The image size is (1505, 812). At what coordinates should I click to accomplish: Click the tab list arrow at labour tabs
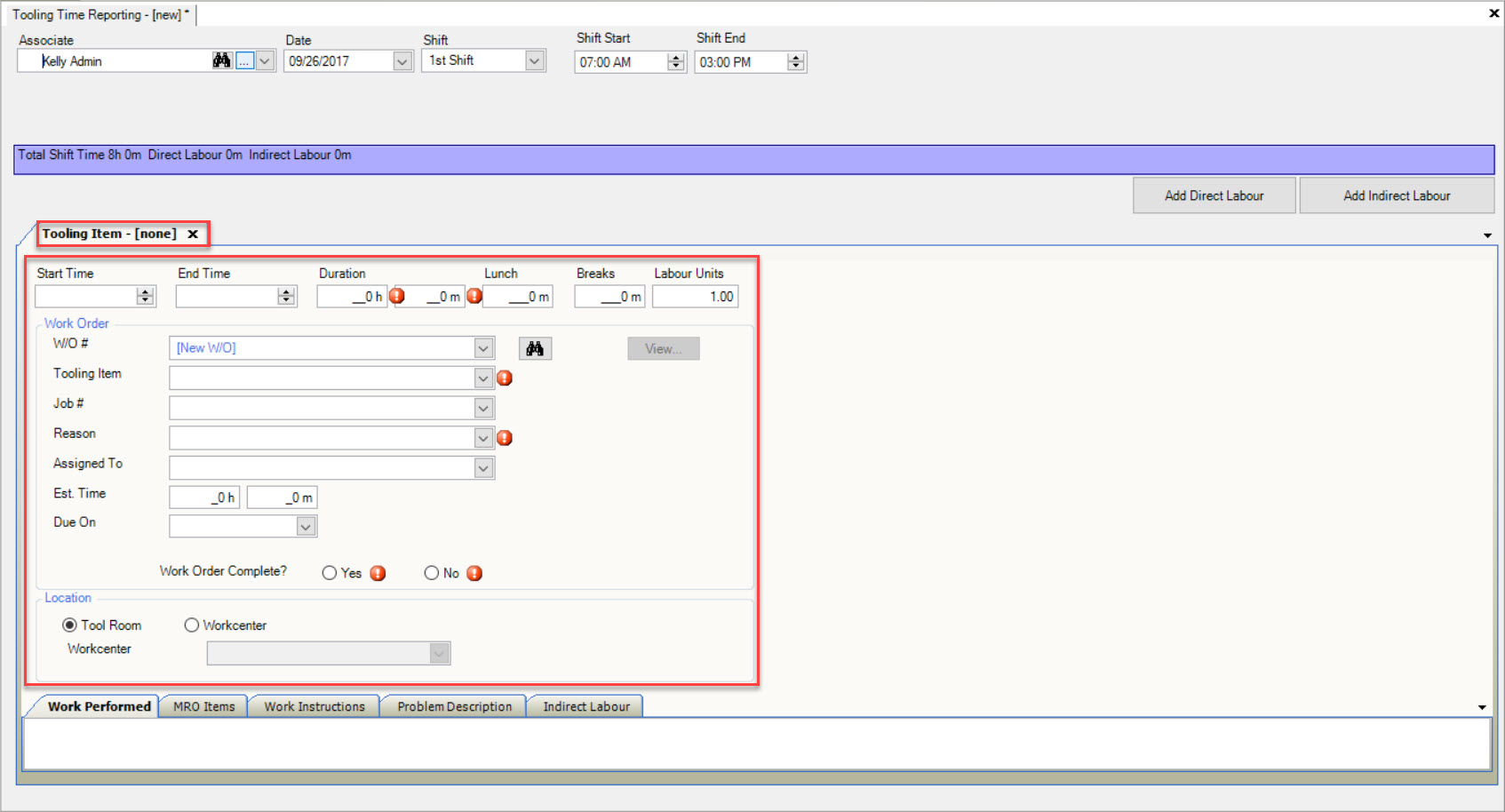click(x=1487, y=235)
